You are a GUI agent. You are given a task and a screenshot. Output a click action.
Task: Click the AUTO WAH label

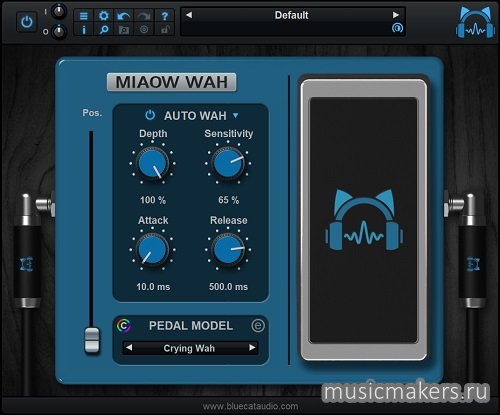pyautogui.click(x=195, y=116)
